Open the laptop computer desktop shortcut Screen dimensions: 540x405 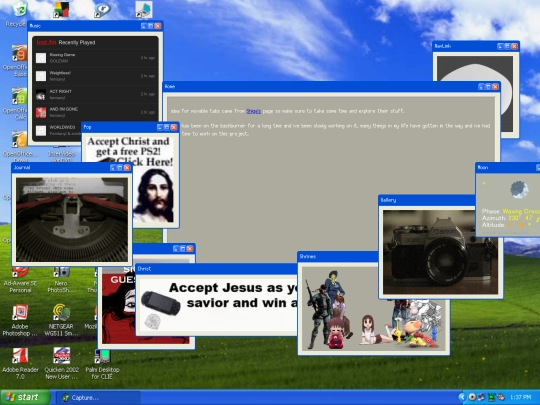click(x=144, y=10)
